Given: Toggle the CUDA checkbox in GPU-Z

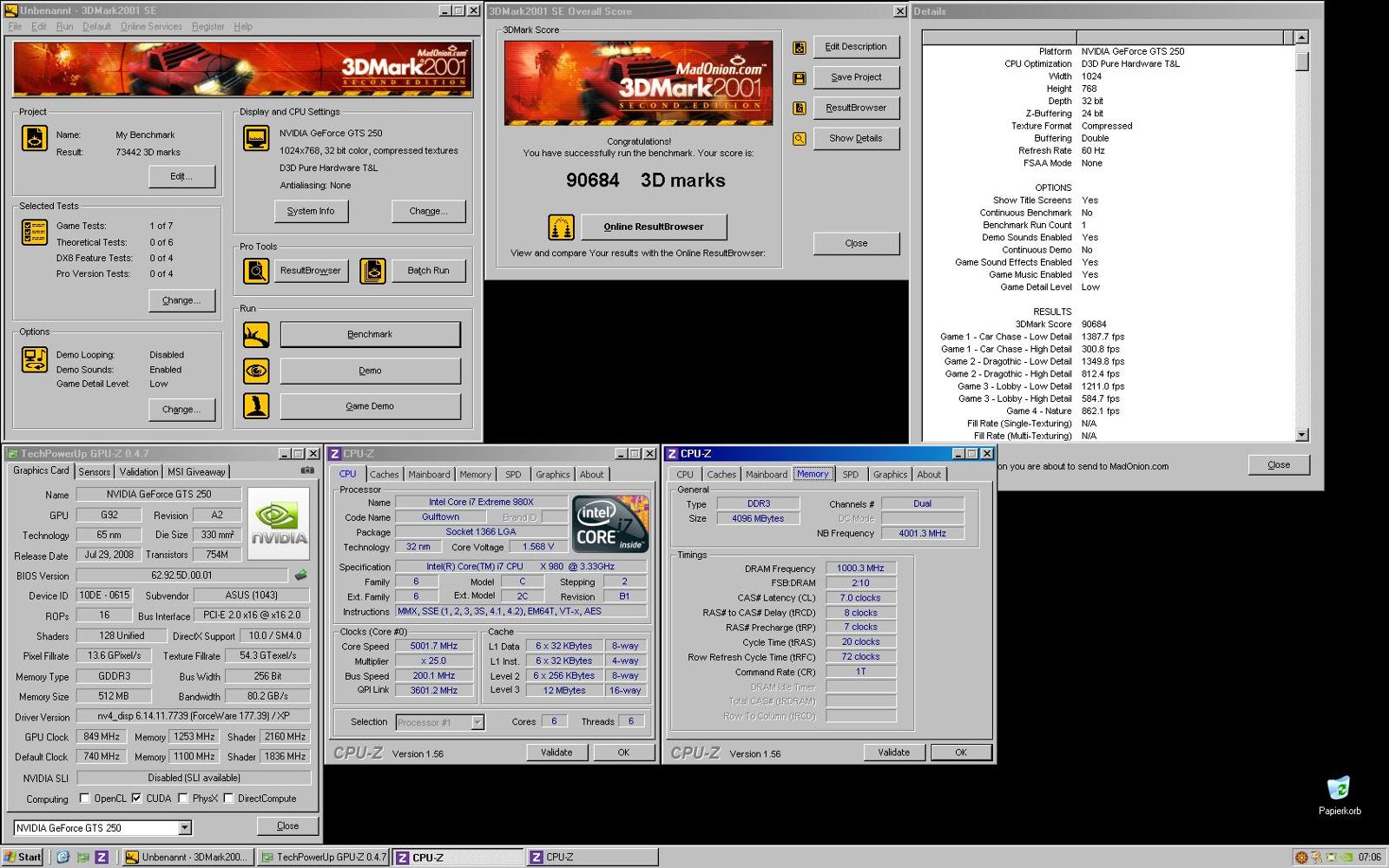Looking at the screenshot, I should click(x=136, y=798).
